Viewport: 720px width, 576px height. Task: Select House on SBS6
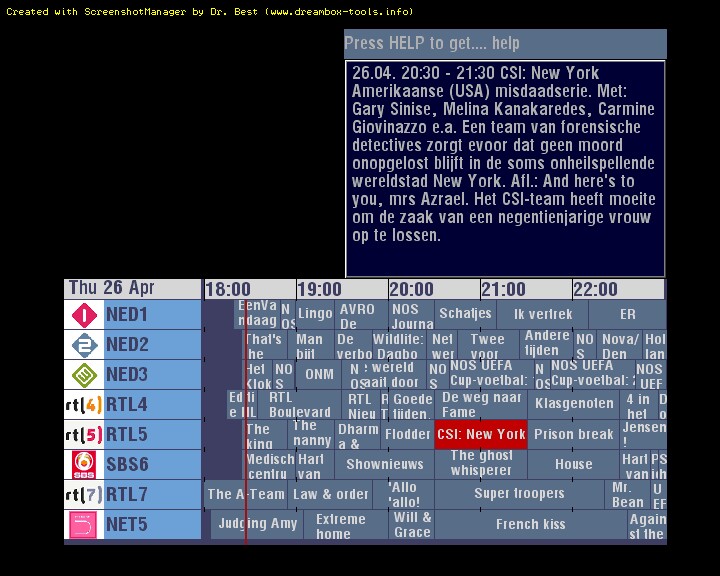point(574,464)
